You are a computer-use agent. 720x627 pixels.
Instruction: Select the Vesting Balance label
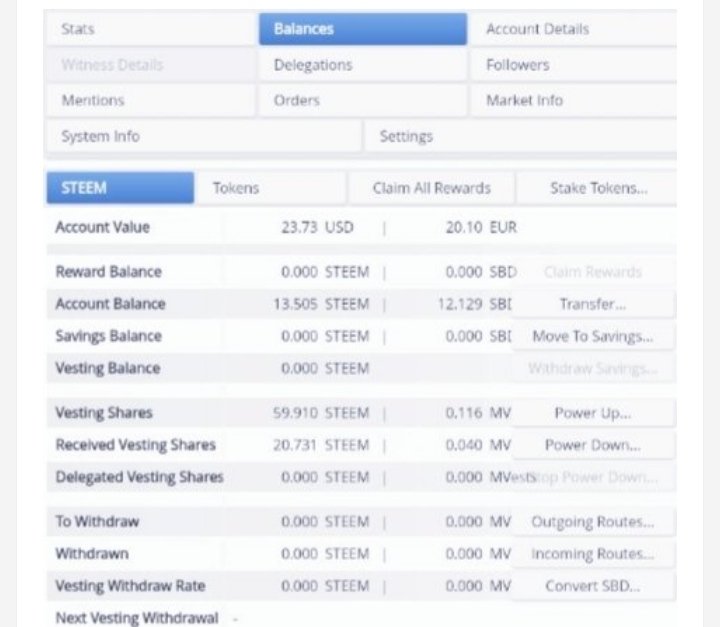coord(108,368)
